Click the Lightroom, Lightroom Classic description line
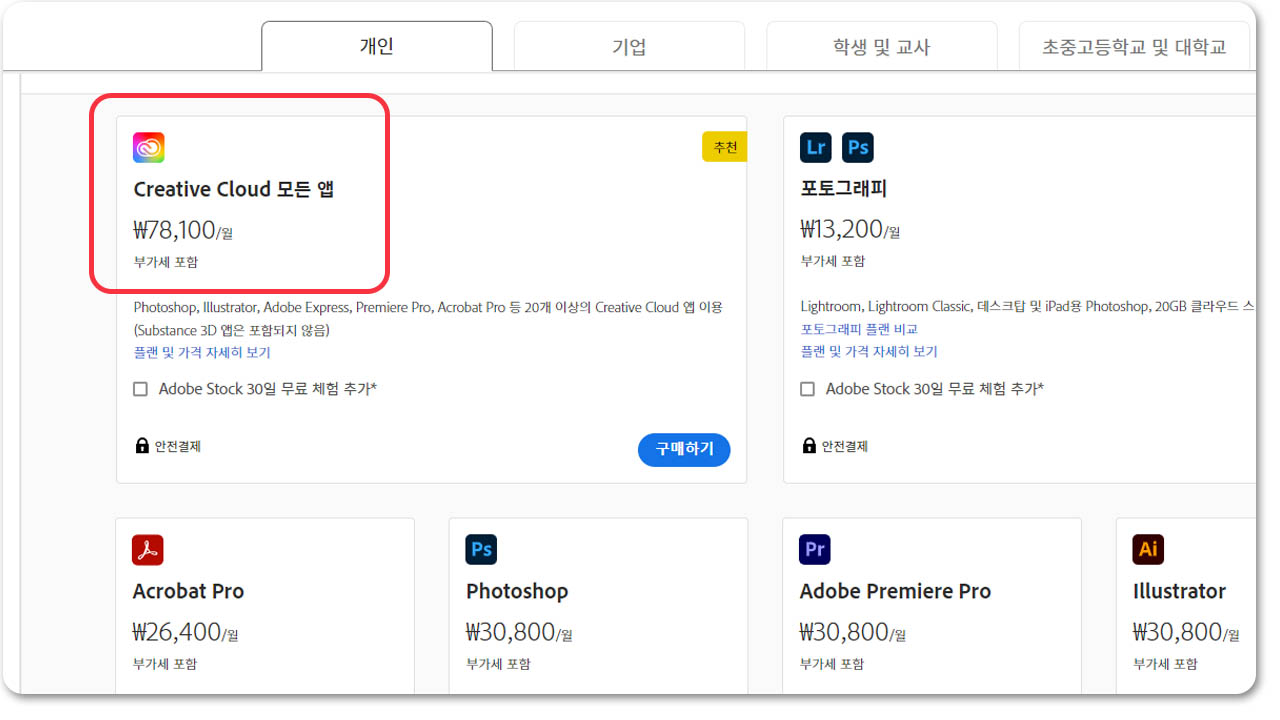This screenshot has height=720, width=1280. point(1028,306)
